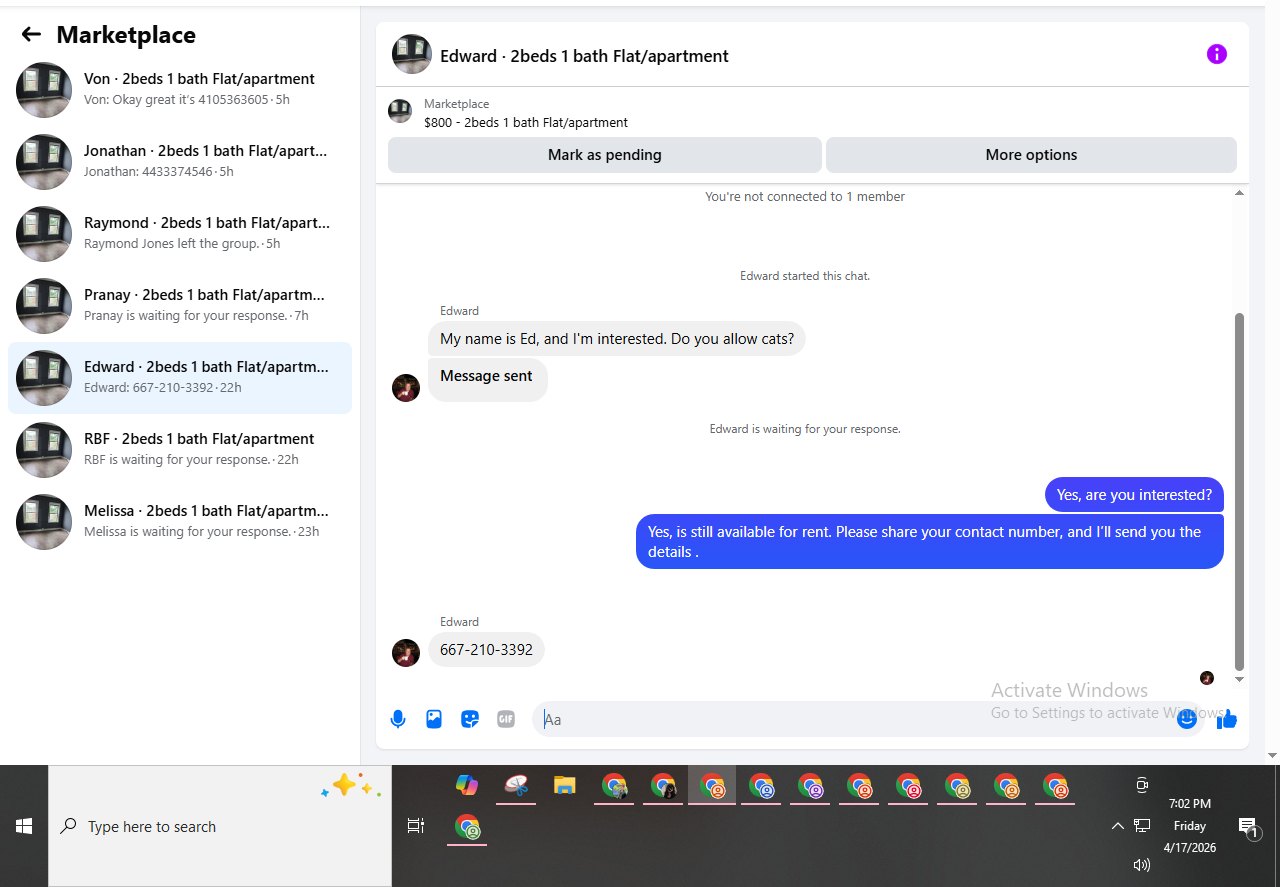Screen dimensions: 1280x887
Task: Click the "667-210-3392" message bubble
Action: 486,650
